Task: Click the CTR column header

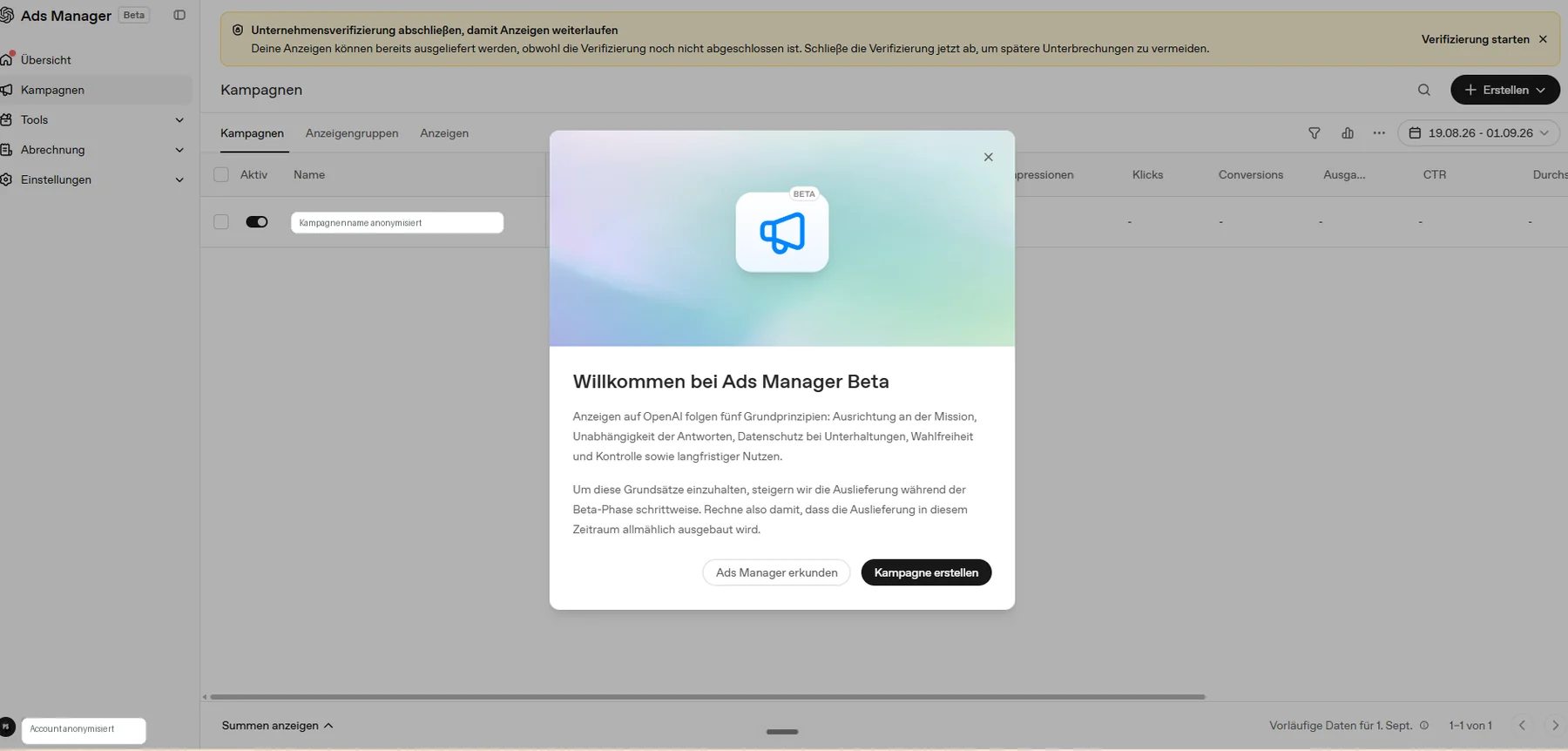Action: pos(1434,174)
